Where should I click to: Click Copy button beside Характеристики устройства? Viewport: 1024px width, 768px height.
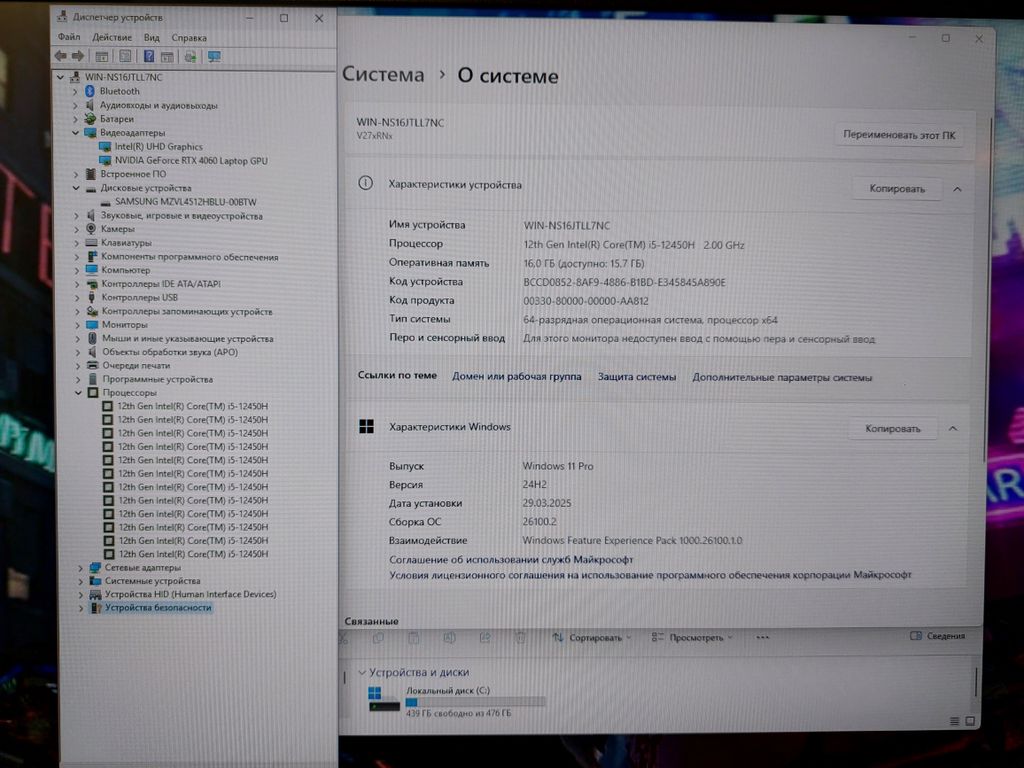896,188
